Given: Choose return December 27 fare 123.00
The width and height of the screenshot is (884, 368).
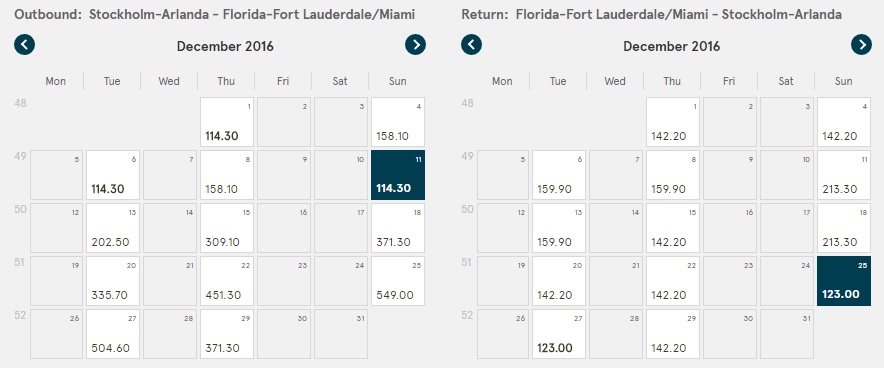Looking at the screenshot, I should pyautogui.click(x=559, y=334).
